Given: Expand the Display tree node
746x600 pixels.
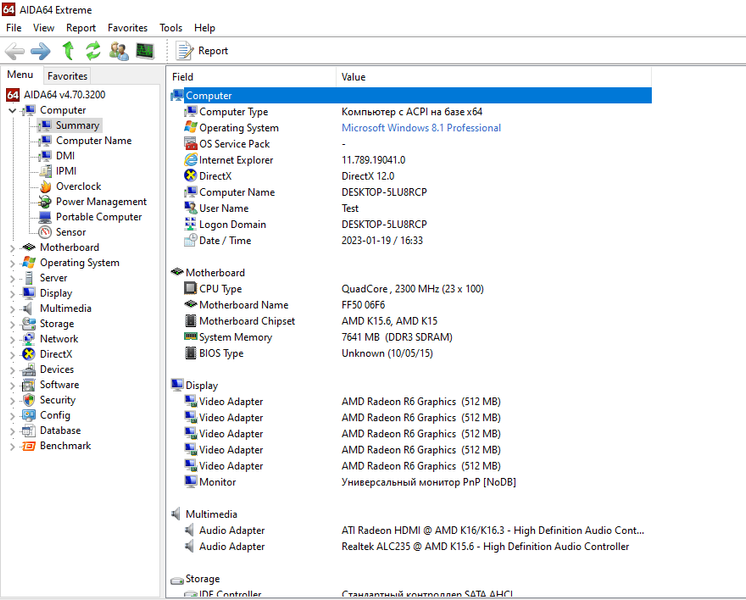Looking at the screenshot, I should click(x=12, y=294).
